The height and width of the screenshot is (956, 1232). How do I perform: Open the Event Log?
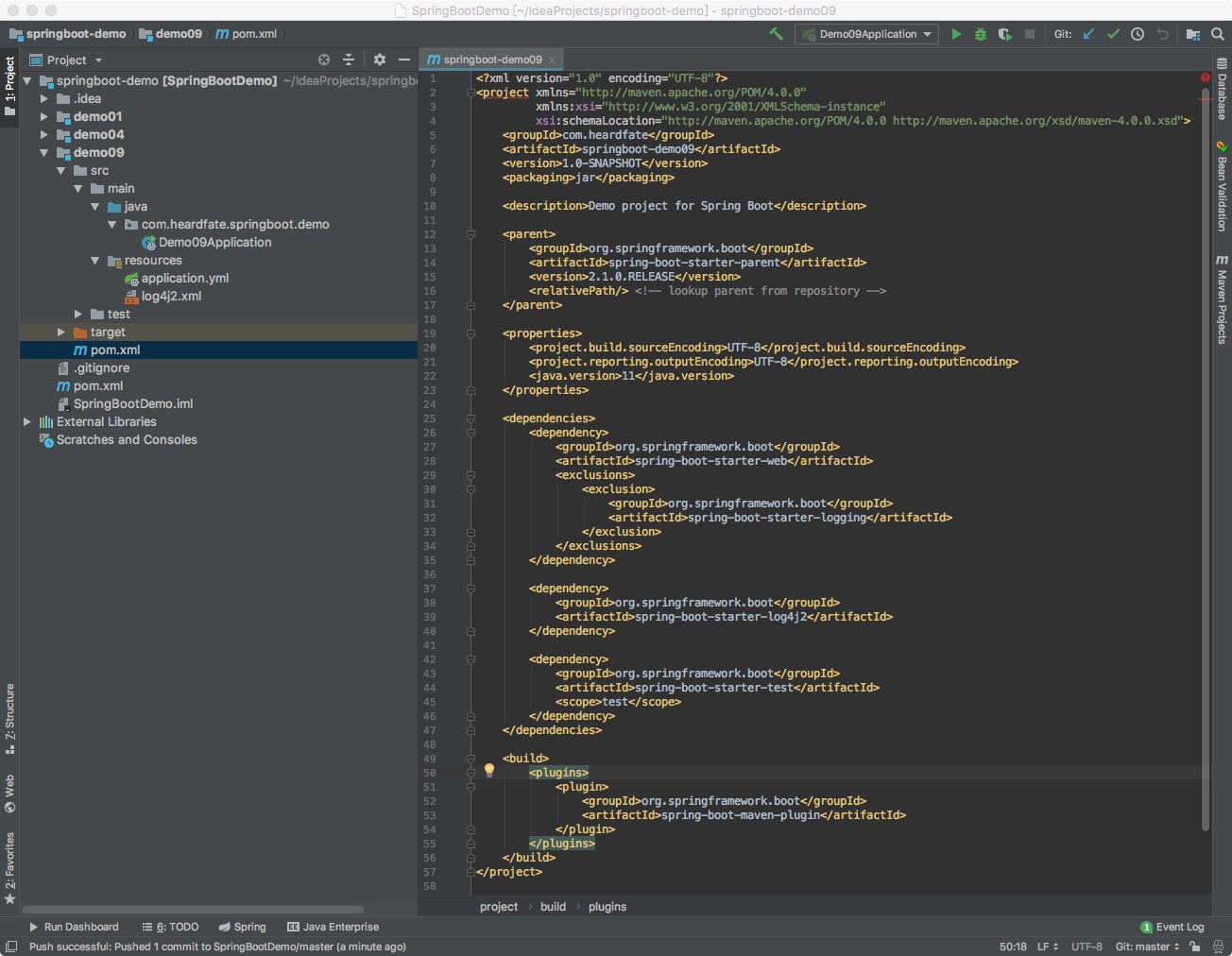tap(1172, 927)
